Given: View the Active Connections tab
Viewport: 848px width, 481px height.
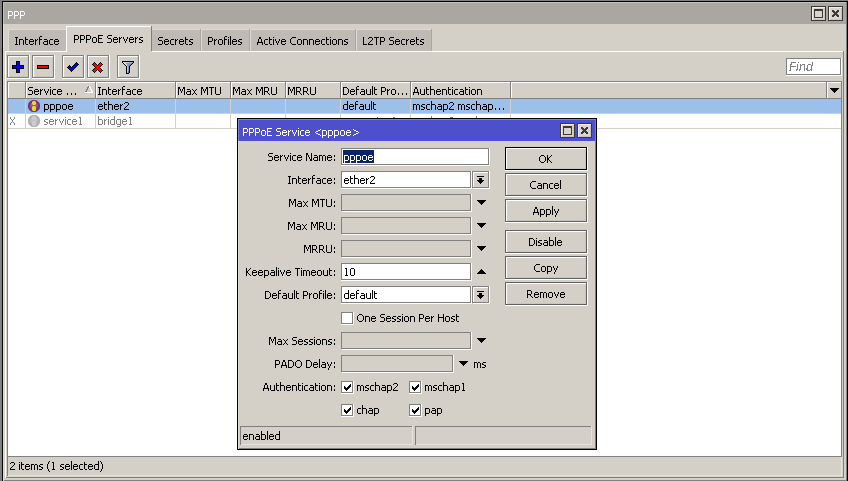Looking at the screenshot, I should 302,41.
